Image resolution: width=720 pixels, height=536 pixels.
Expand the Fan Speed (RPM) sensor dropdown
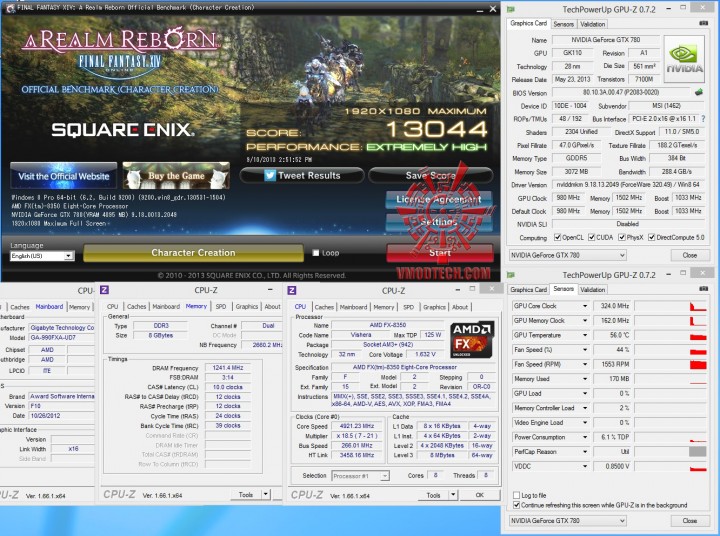(x=585, y=364)
